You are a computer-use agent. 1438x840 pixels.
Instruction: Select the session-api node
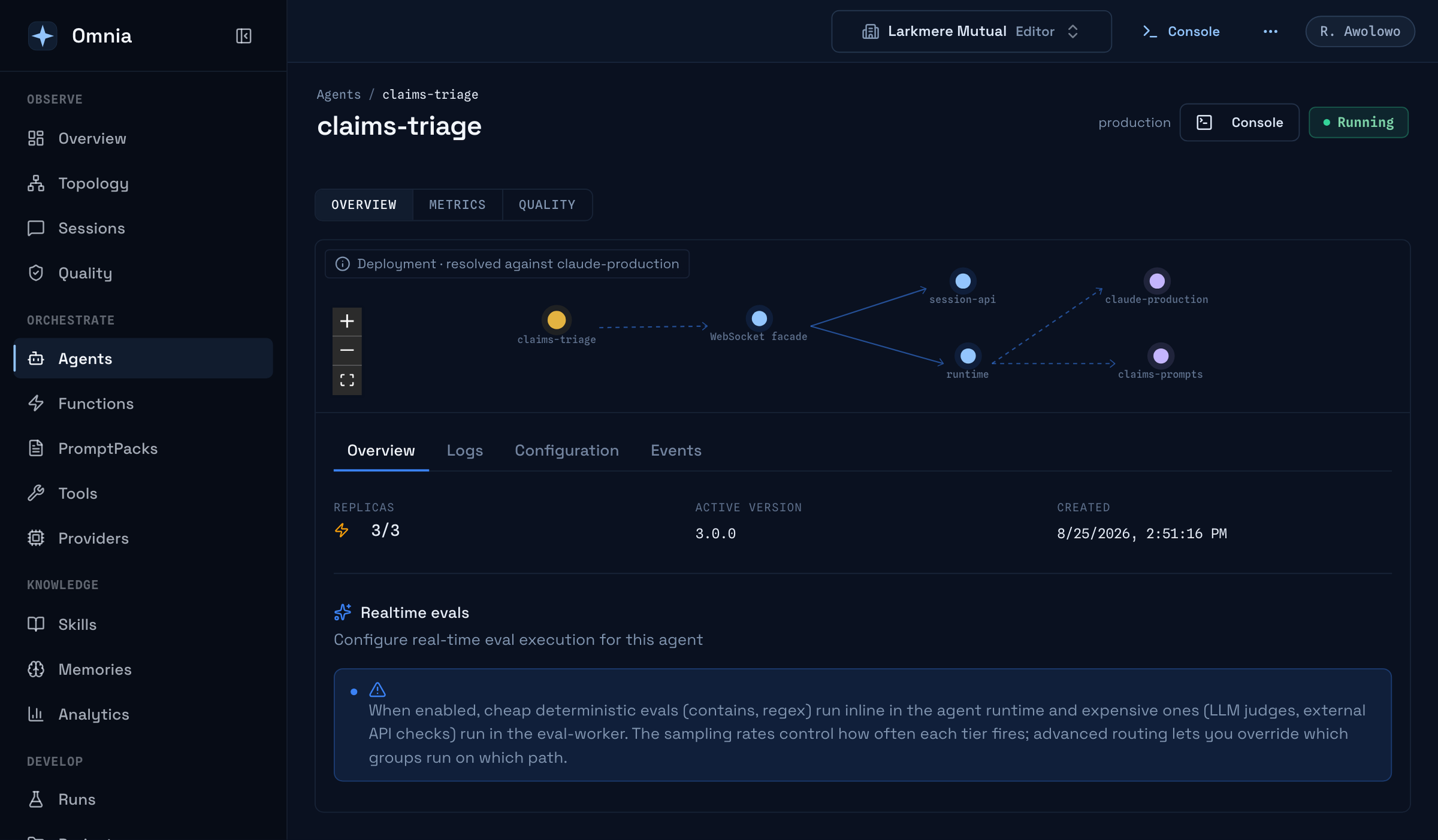[963, 280]
